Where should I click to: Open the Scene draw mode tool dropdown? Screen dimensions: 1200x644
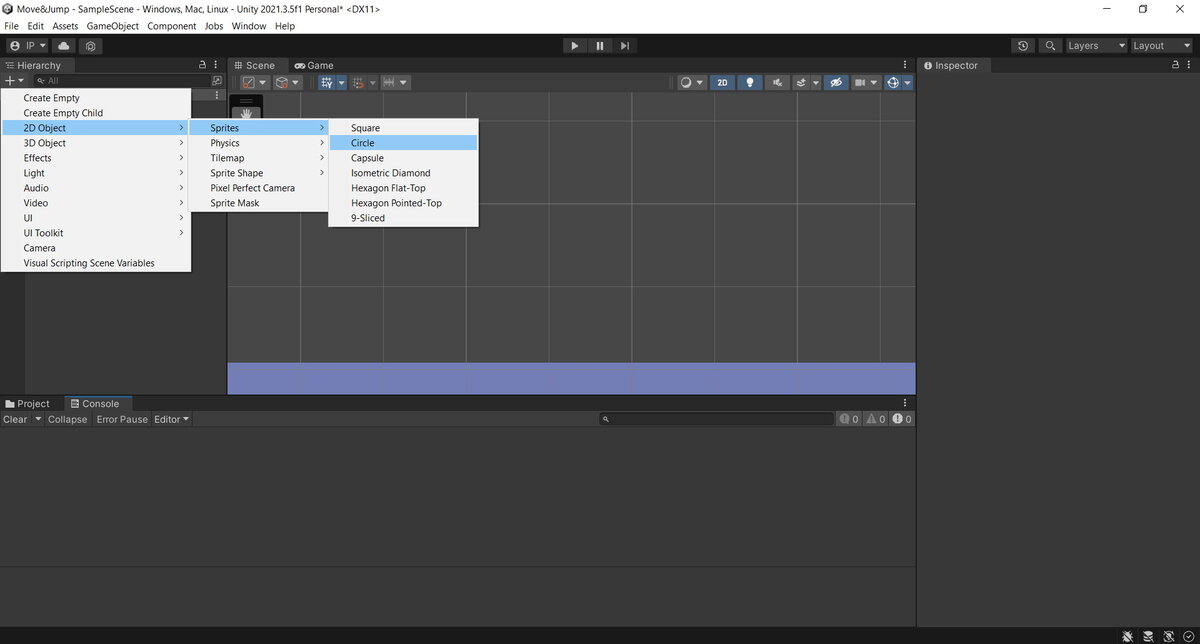coord(255,83)
